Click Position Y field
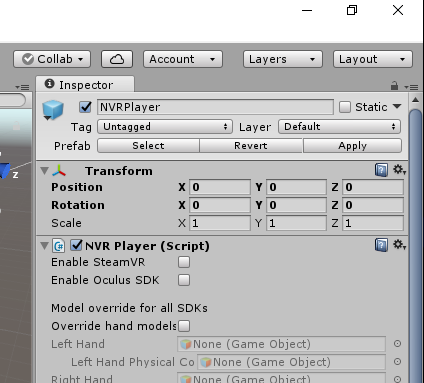This screenshot has height=383, width=424. click(296, 187)
